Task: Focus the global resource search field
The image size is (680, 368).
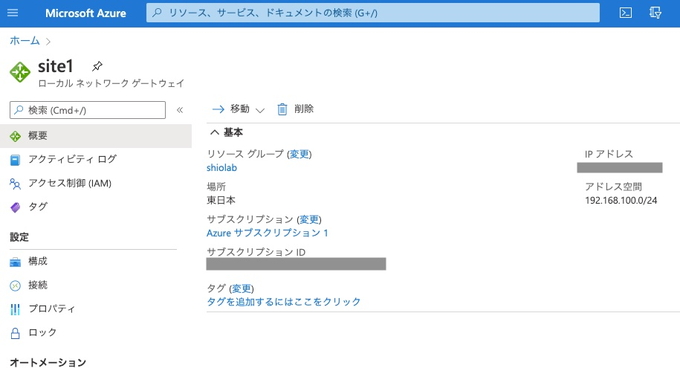Action: click(373, 13)
